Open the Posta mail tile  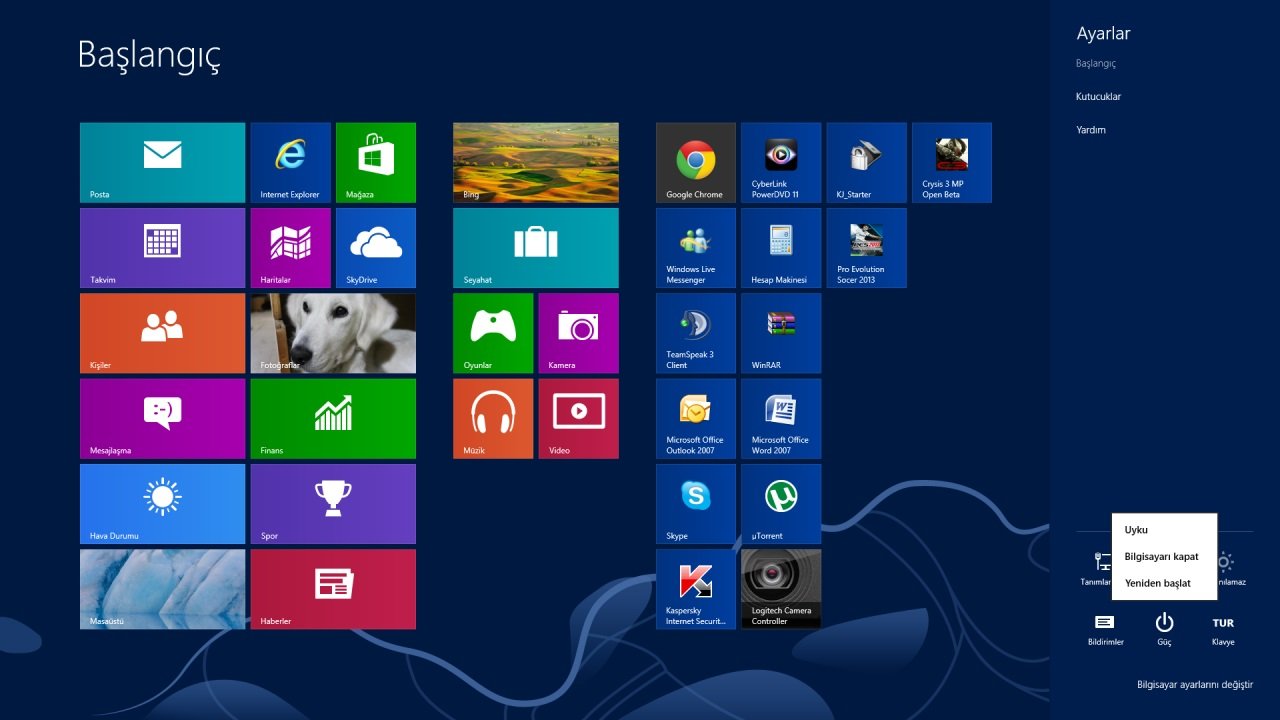pyautogui.click(x=162, y=163)
